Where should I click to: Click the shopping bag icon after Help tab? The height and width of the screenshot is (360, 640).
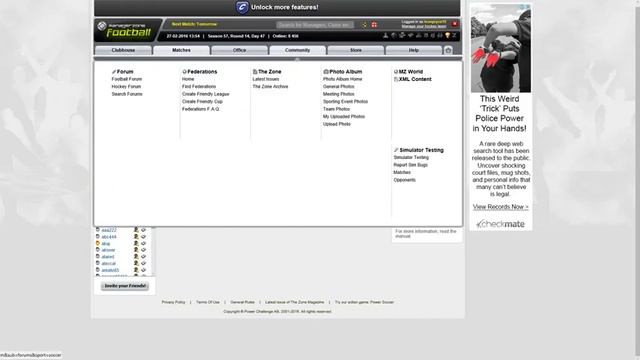point(448,50)
